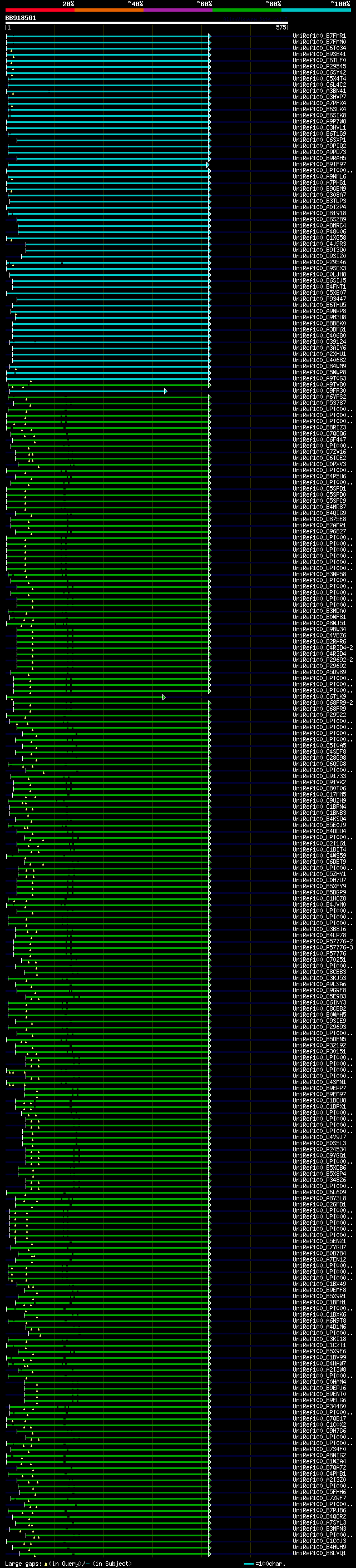Select the hit UniRef100_P24534
The width and height of the screenshot is (356, 1568).
click(x=319, y=1150)
